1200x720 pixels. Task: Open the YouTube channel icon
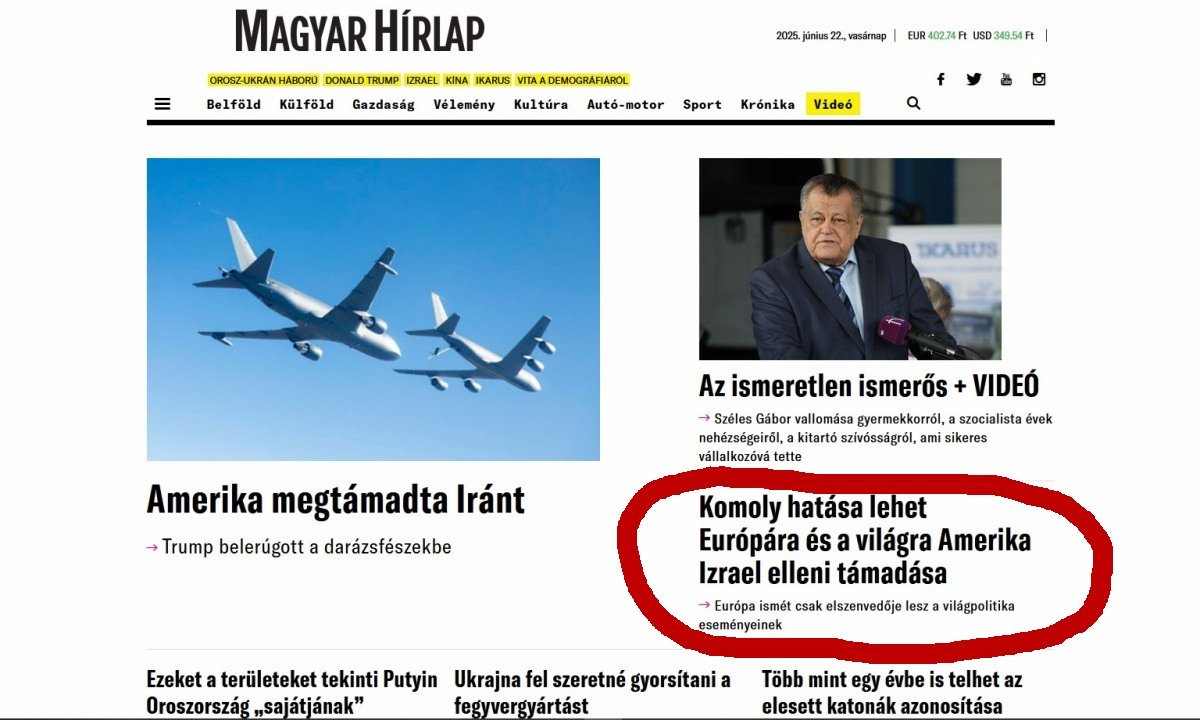(1006, 79)
